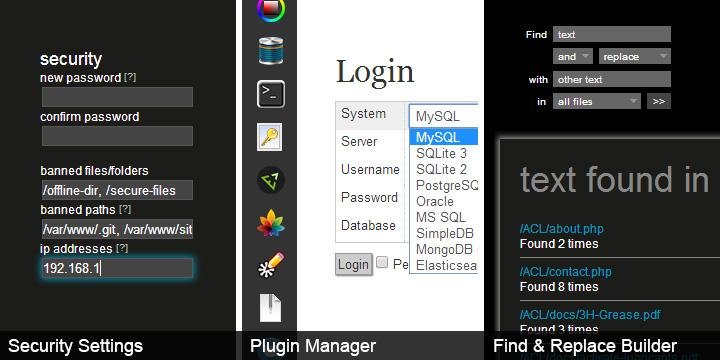Open the pencil with asterisk plugin icon
Viewport: 720px width, 360px height.
[271, 265]
